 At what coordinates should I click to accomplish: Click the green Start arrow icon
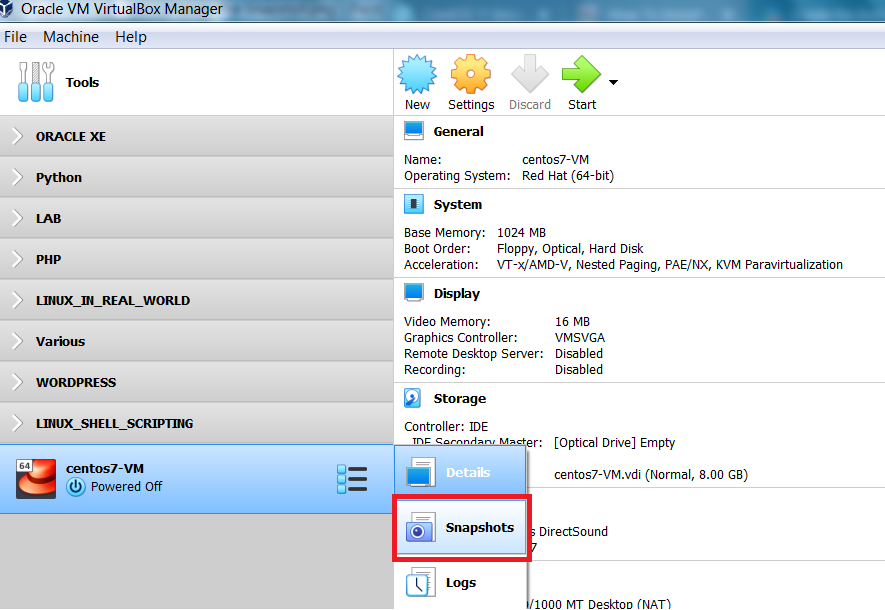click(x=580, y=76)
